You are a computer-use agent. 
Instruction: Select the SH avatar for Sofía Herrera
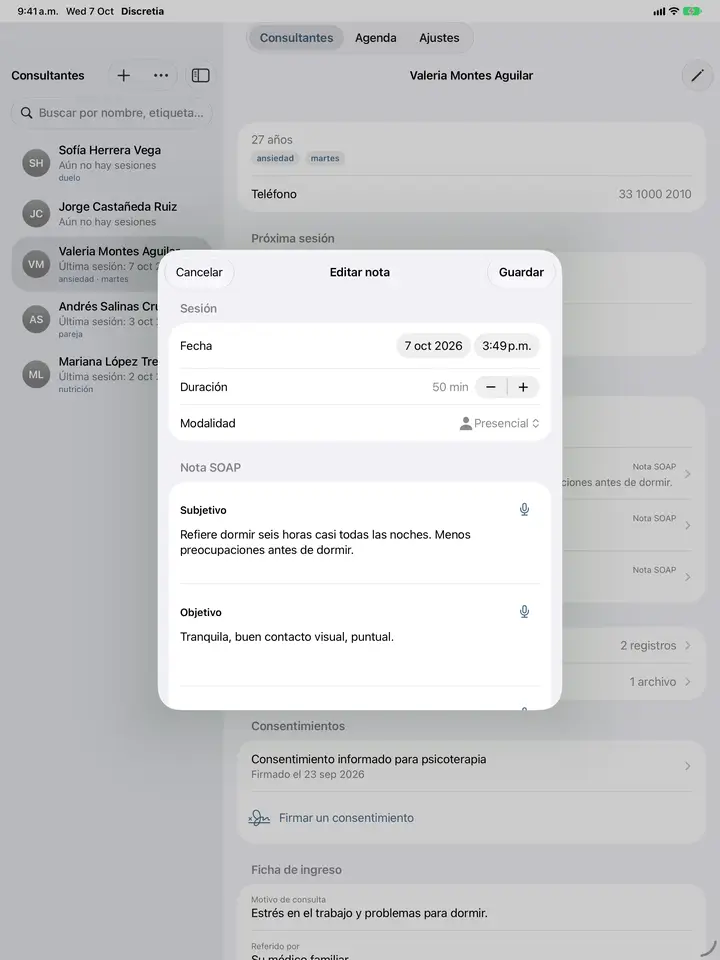(36, 163)
